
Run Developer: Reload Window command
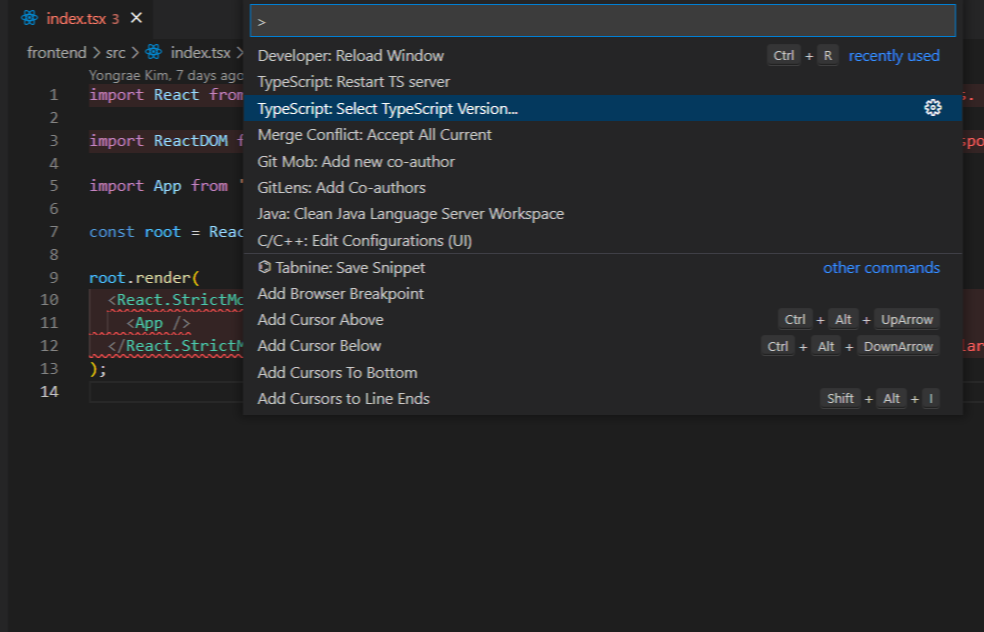tap(602, 55)
